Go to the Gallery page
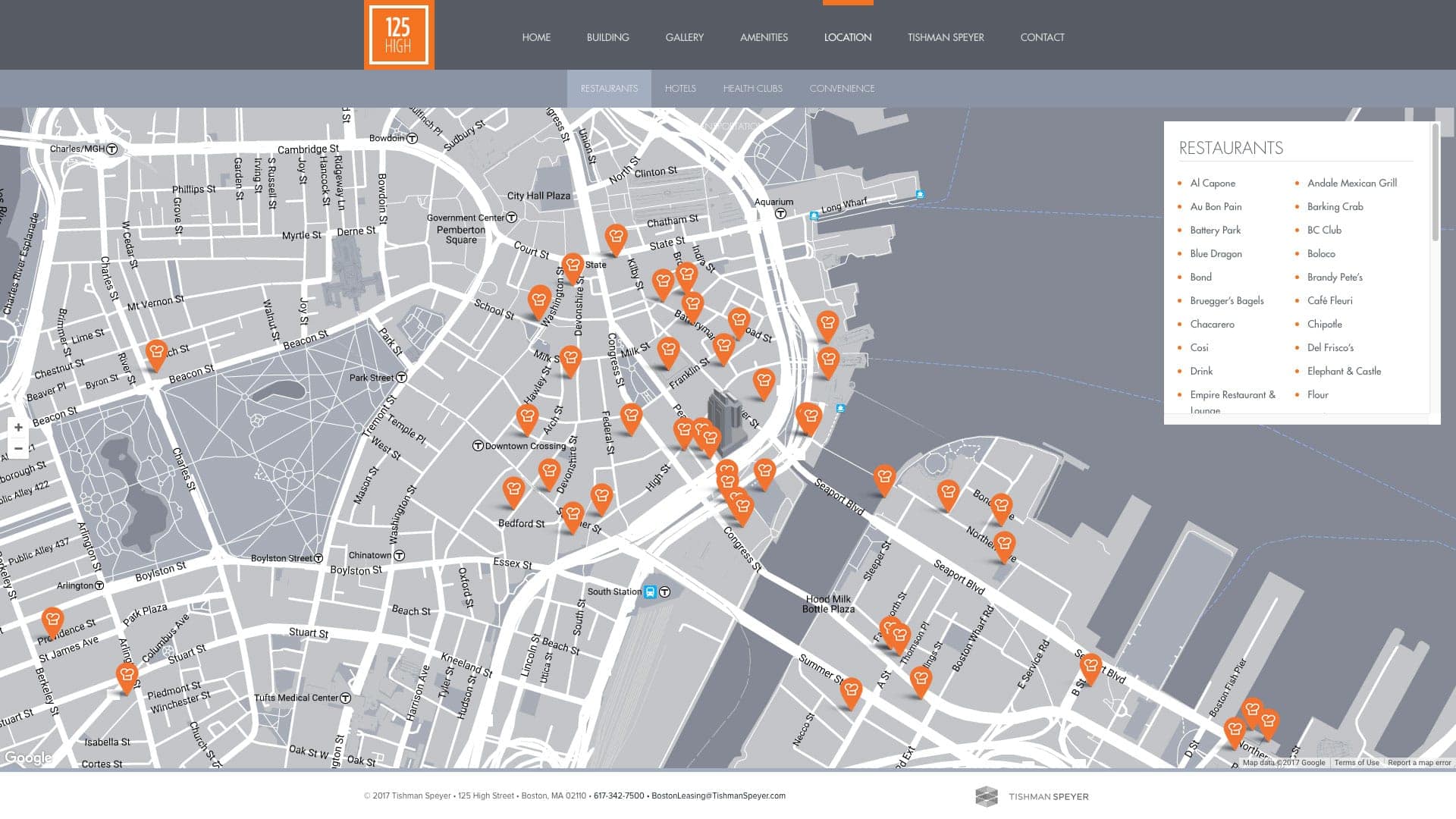The width and height of the screenshot is (1456, 819). pos(684,37)
